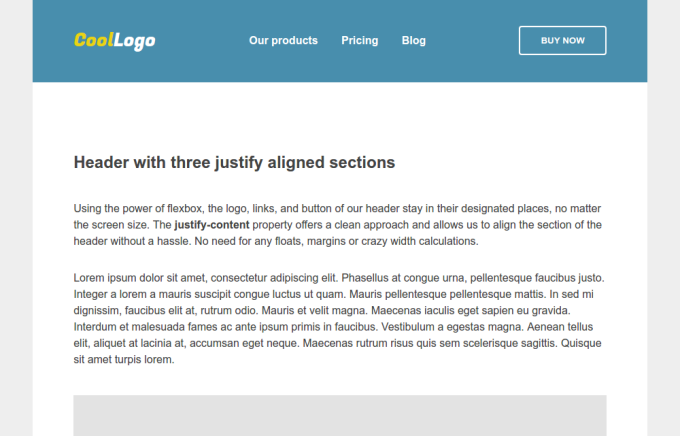Click the "Header with three justify aligned sections" heading
This screenshot has width=680, height=436.
click(234, 162)
